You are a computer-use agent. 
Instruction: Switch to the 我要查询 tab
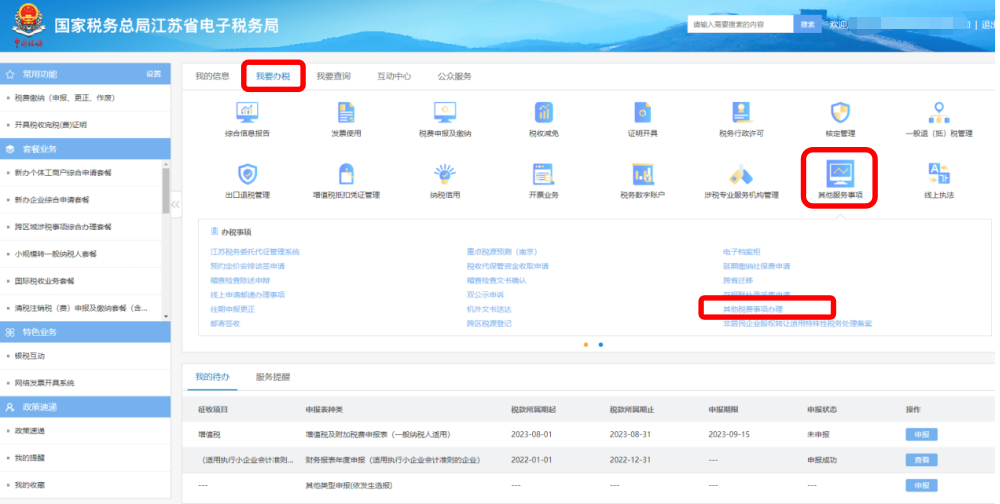(334, 76)
